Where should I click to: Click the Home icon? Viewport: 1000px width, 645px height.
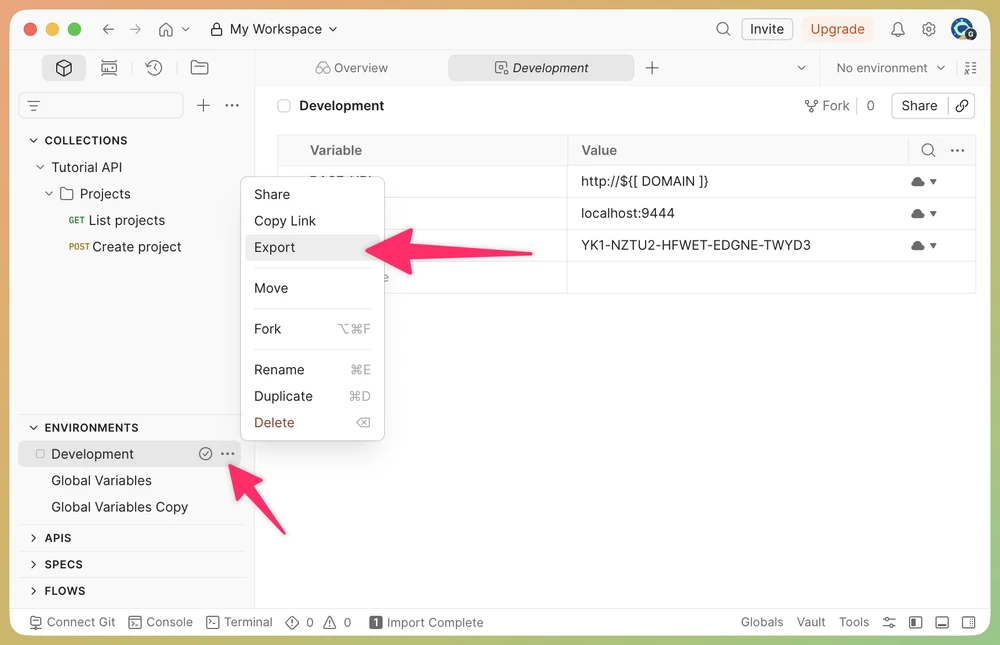(166, 29)
